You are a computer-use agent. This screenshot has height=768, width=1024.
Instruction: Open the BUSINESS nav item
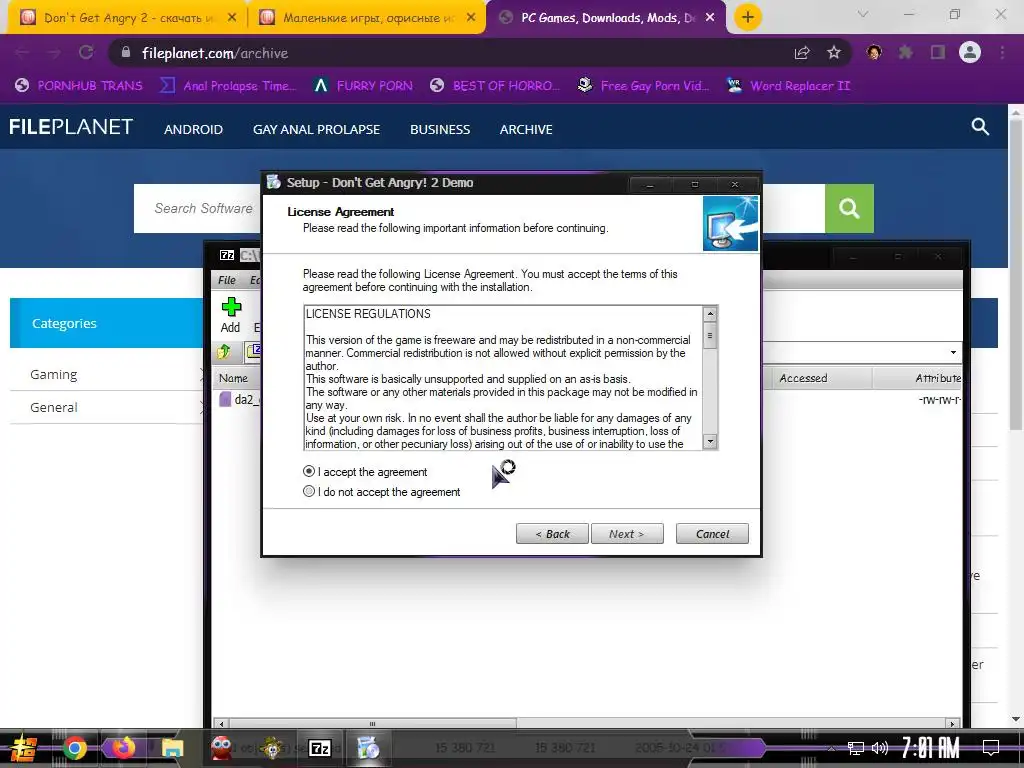pos(440,129)
